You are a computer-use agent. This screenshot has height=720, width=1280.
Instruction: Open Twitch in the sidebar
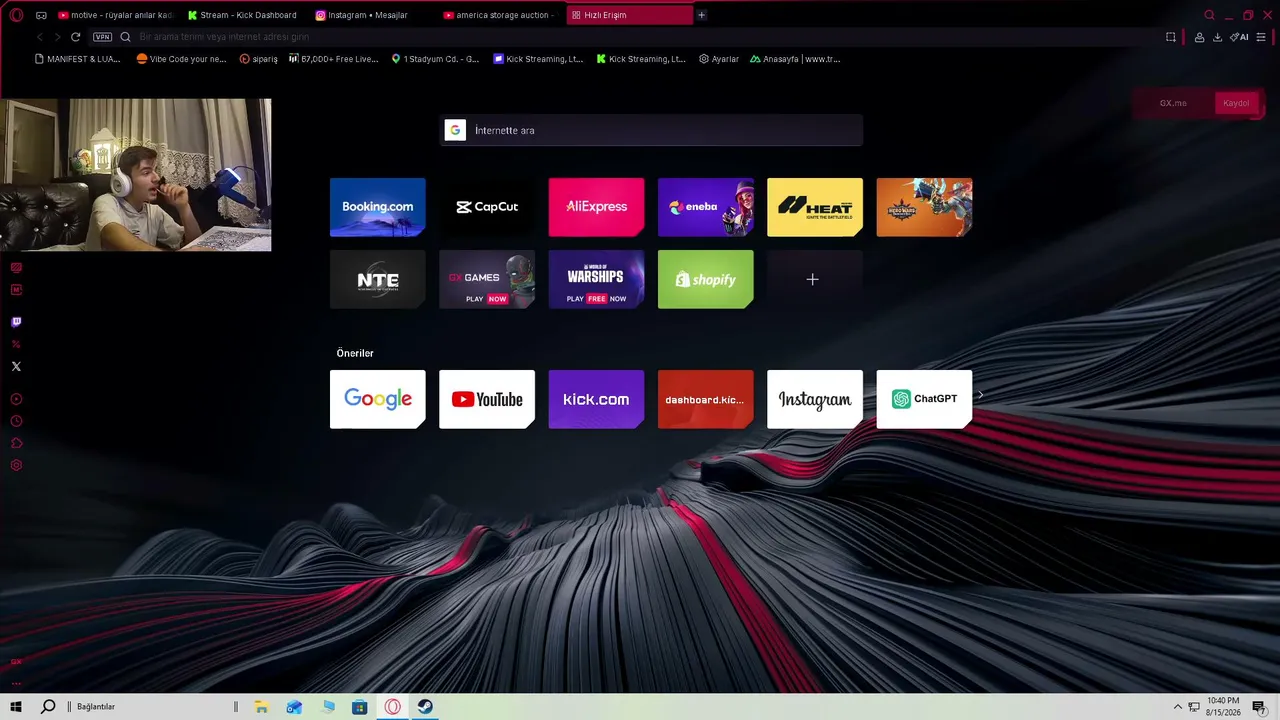pos(16,322)
